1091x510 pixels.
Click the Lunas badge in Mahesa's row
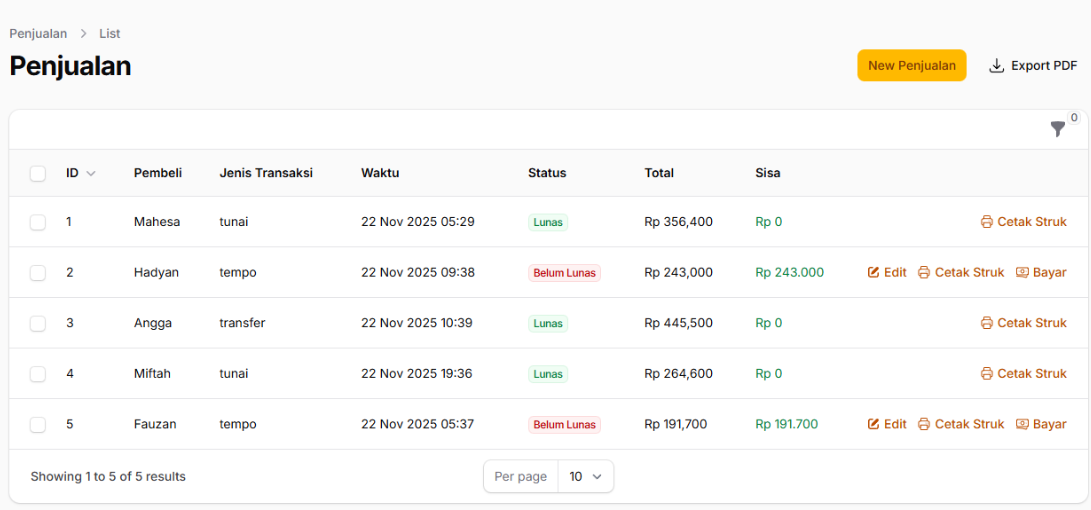(x=548, y=223)
